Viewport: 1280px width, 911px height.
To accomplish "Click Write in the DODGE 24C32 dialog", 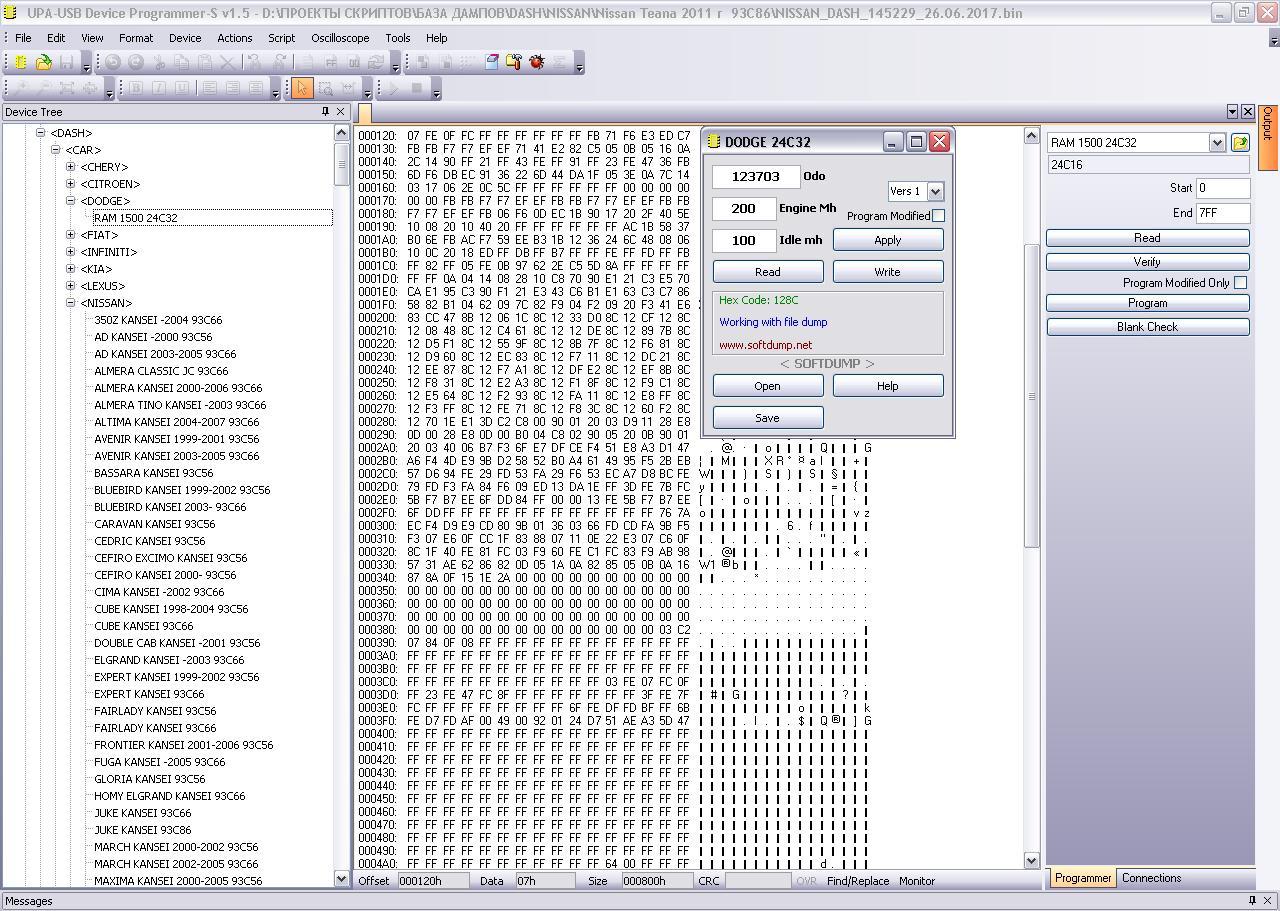I will pyautogui.click(x=888, y=272).
